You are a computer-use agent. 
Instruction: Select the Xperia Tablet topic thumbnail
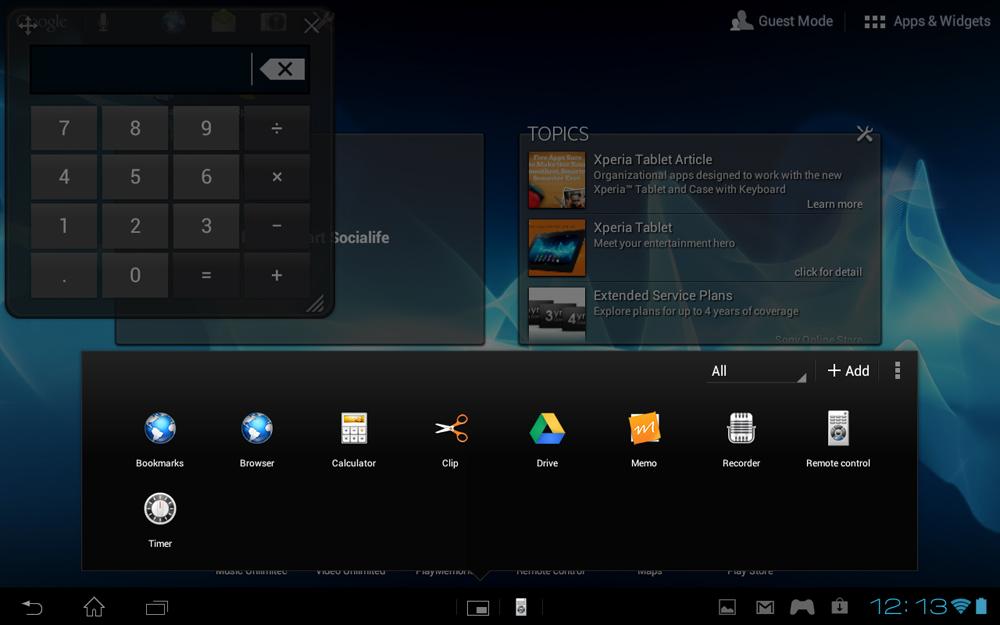pyautogui.click(x=557, y=247)
